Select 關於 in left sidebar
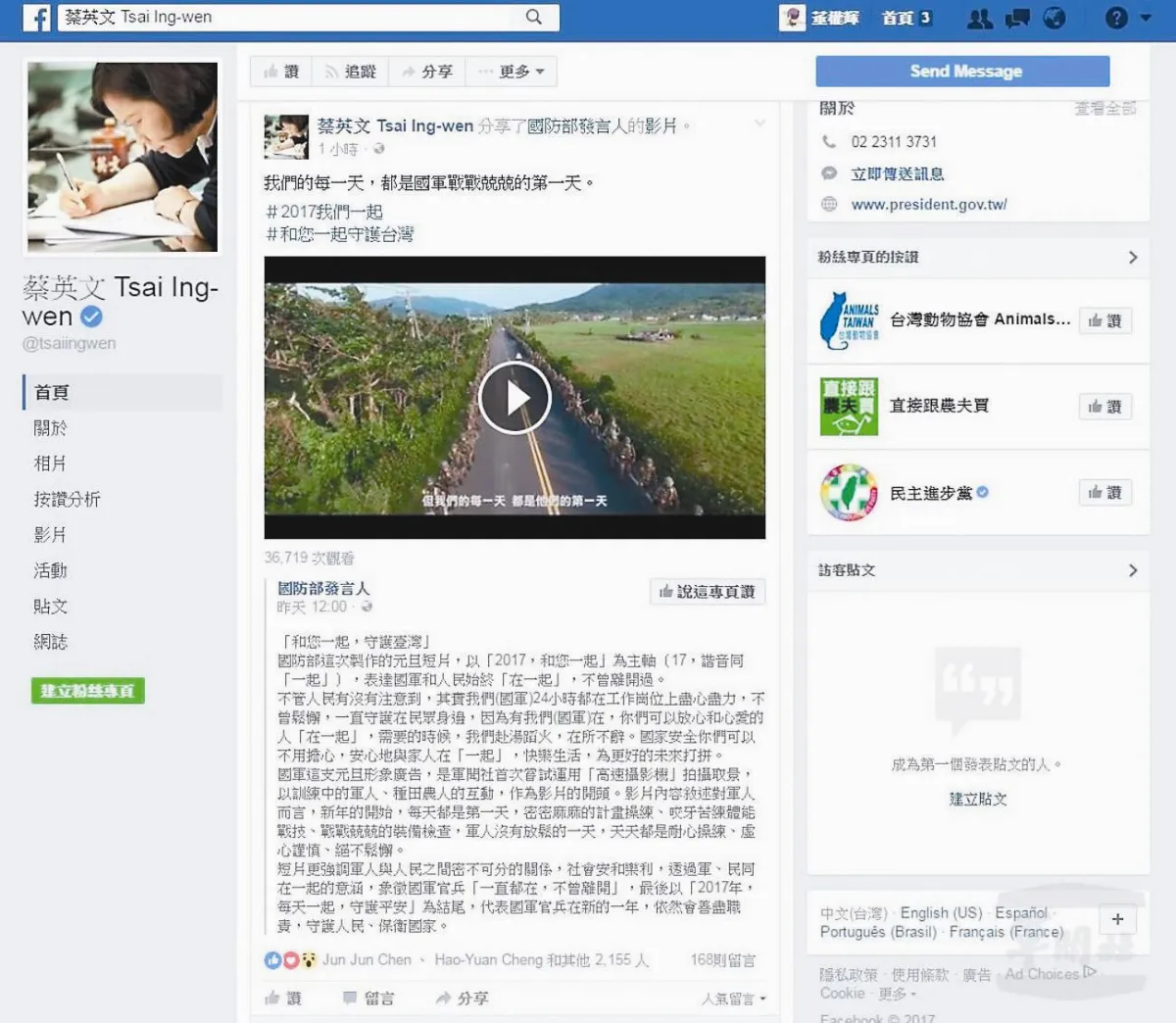Image resolution: width=1176 pixels, height=1023 pixels. click(51, 428)
